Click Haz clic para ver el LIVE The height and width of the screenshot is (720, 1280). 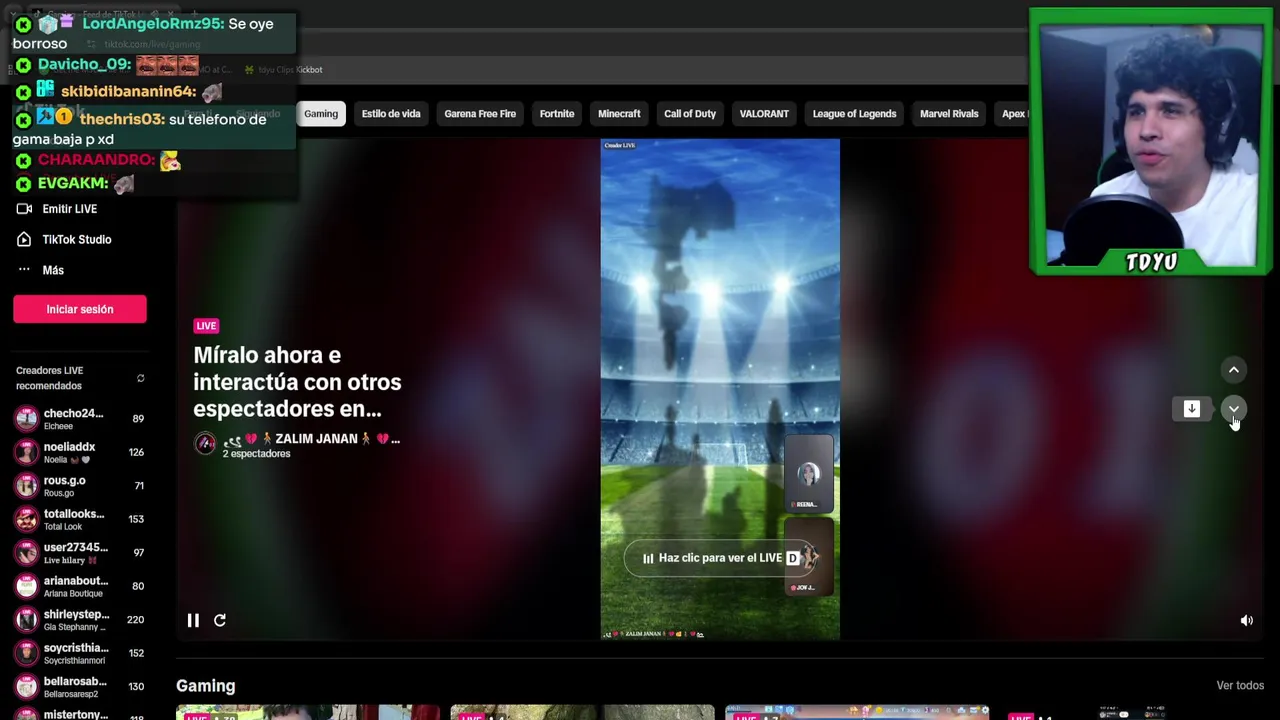click(x=720, y=558)
